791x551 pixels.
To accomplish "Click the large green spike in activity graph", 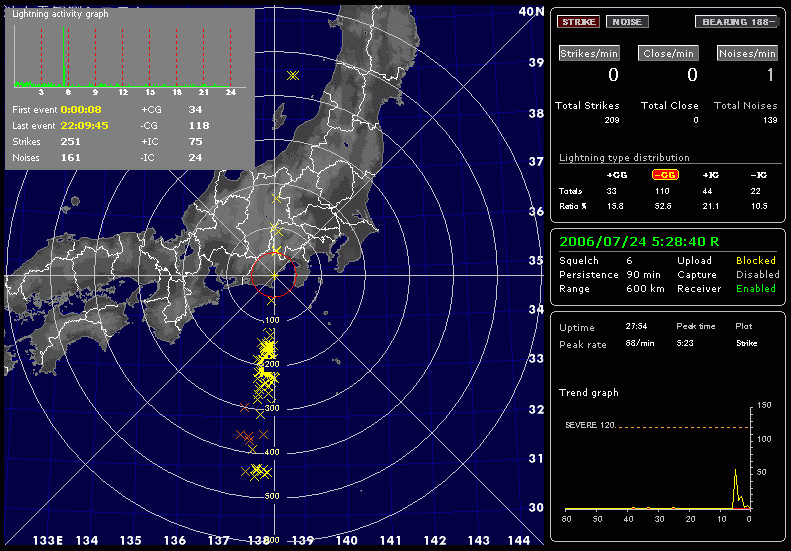I will (66, 76).
